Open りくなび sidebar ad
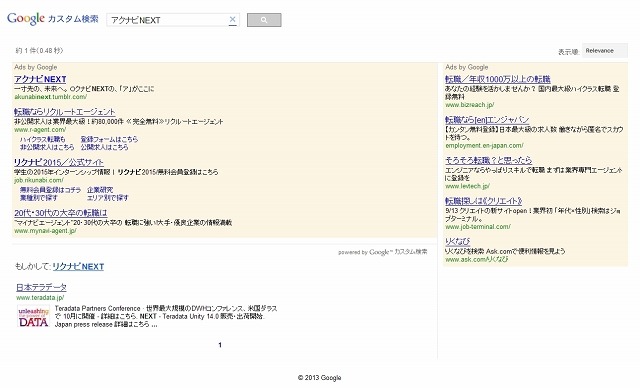The height and width of the screenshot is (388, 640). (x=457, y=241)
